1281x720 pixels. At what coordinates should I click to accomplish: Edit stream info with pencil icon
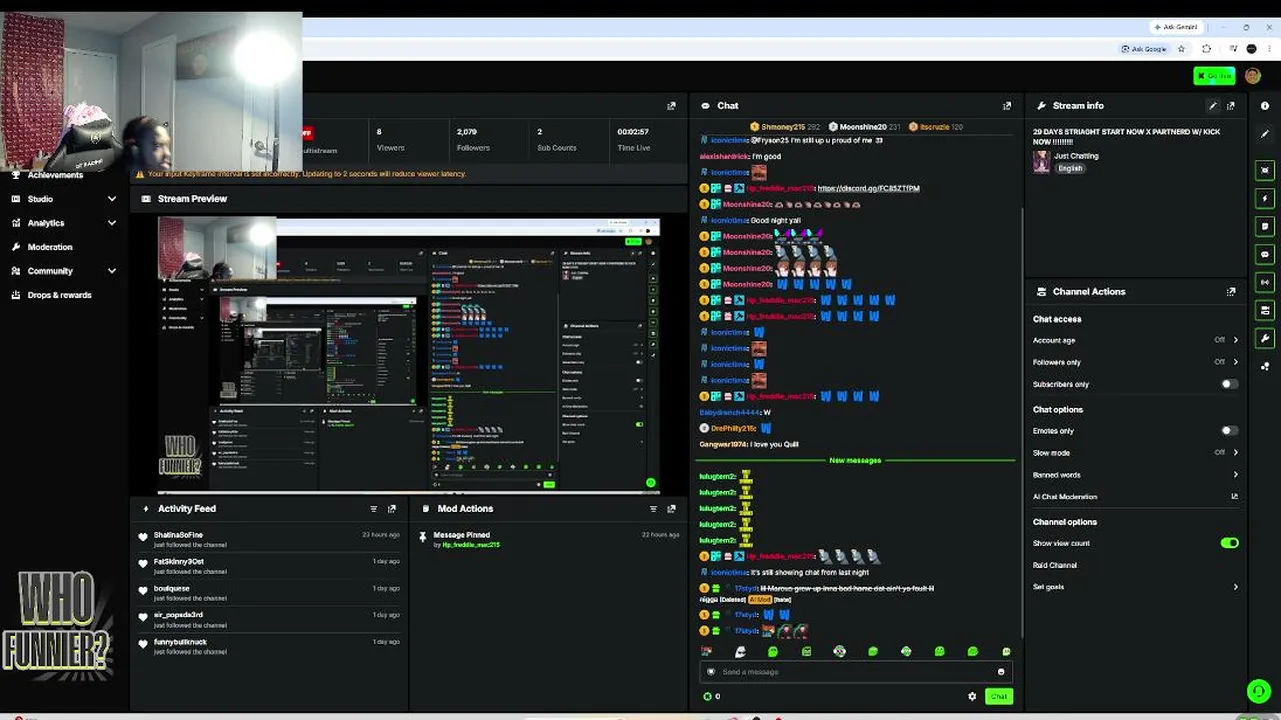click(x=1213, y=105)
